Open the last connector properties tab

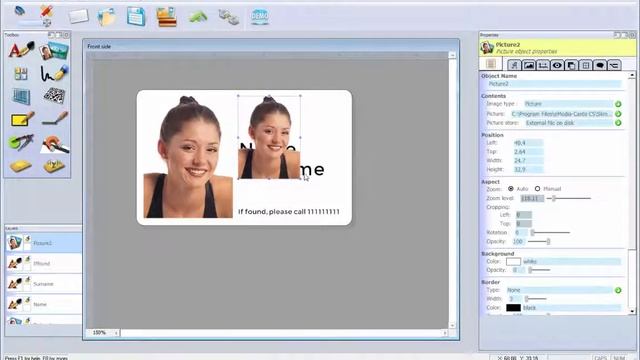[x=614, y=65]
